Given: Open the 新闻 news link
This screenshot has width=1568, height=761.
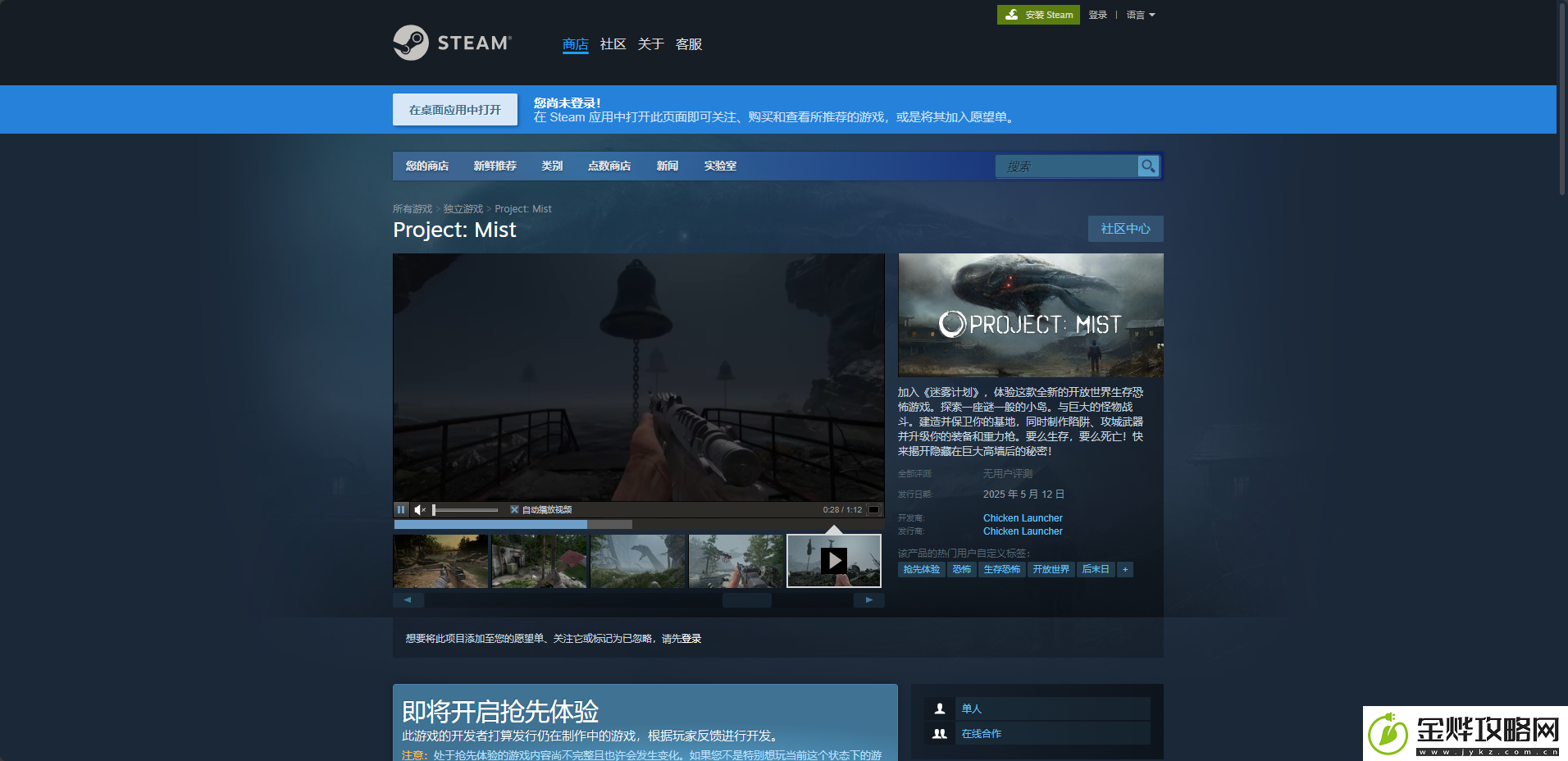Looking at the screenshot, I should [x=668, y=166].
